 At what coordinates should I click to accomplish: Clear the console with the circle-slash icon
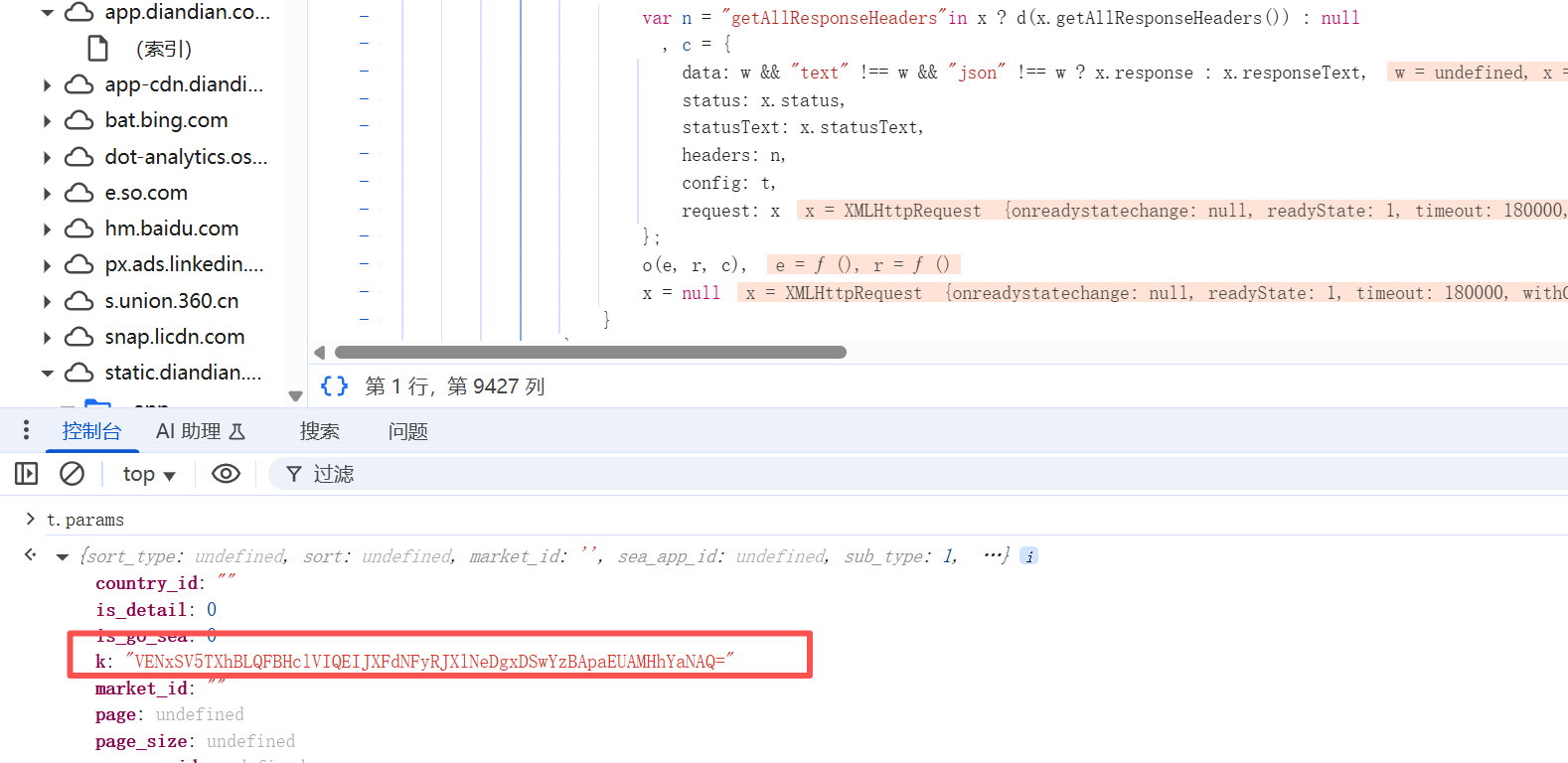pos(72,474)
